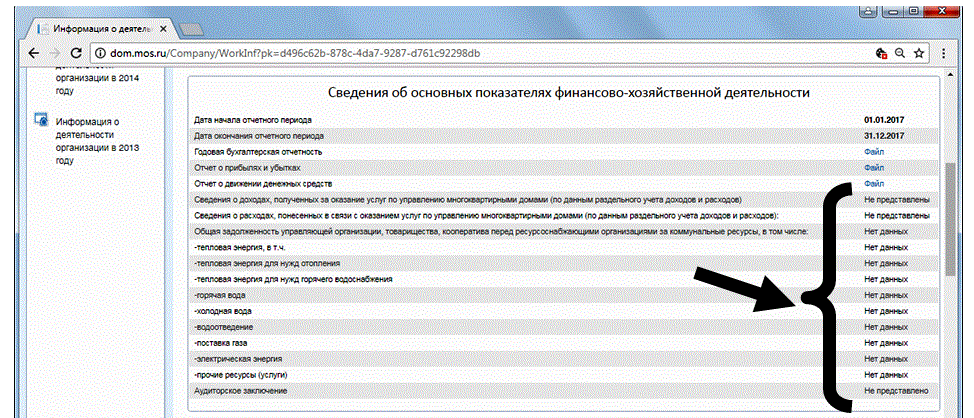Open 'Информация о деятельности организации в 2013 году' link
The image size is (974, 418).
click(x=97, y=141)
